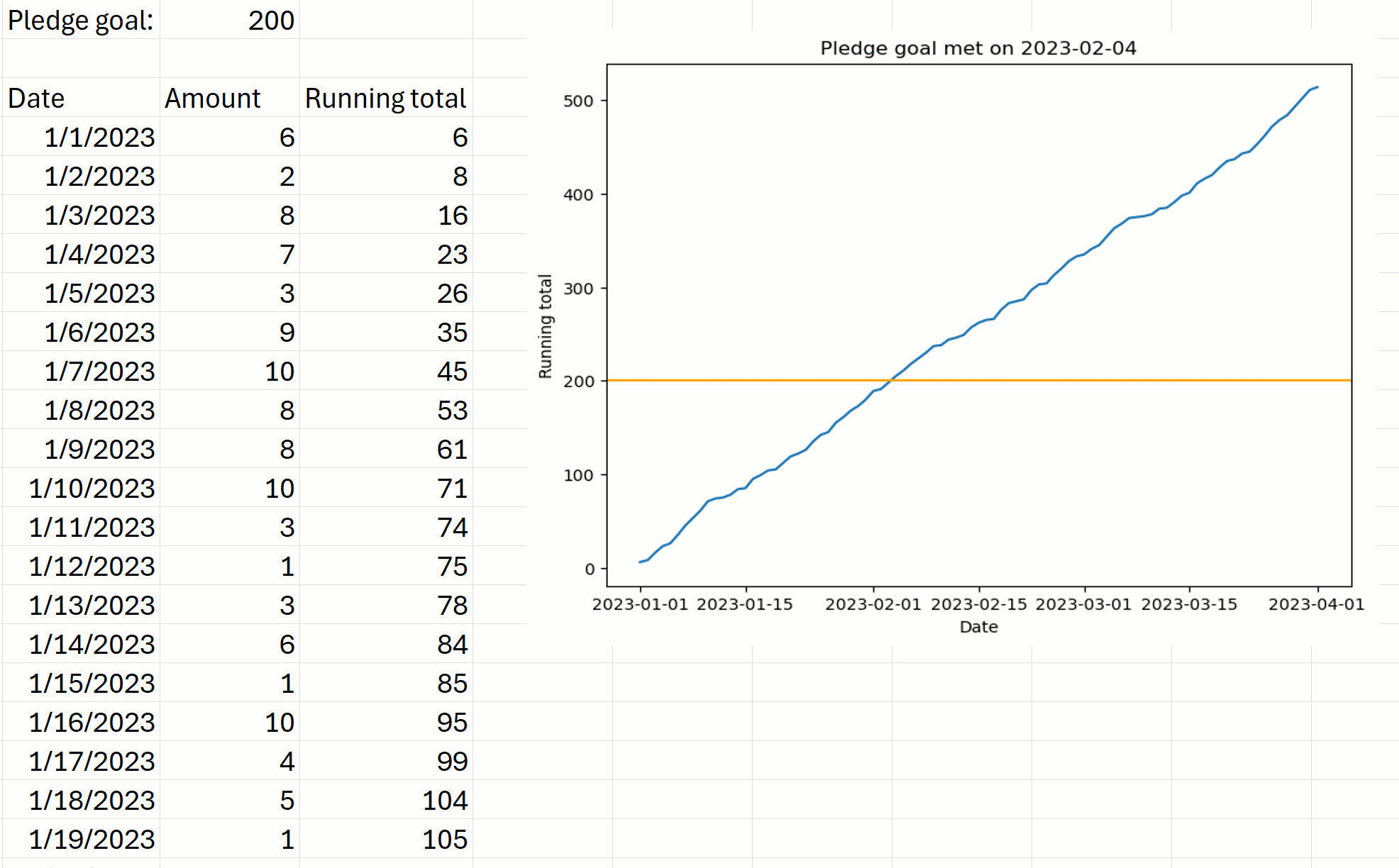Click the 'Running total' header cell
This screenshot has height=868, width=1399.
(x=385, y=98)
